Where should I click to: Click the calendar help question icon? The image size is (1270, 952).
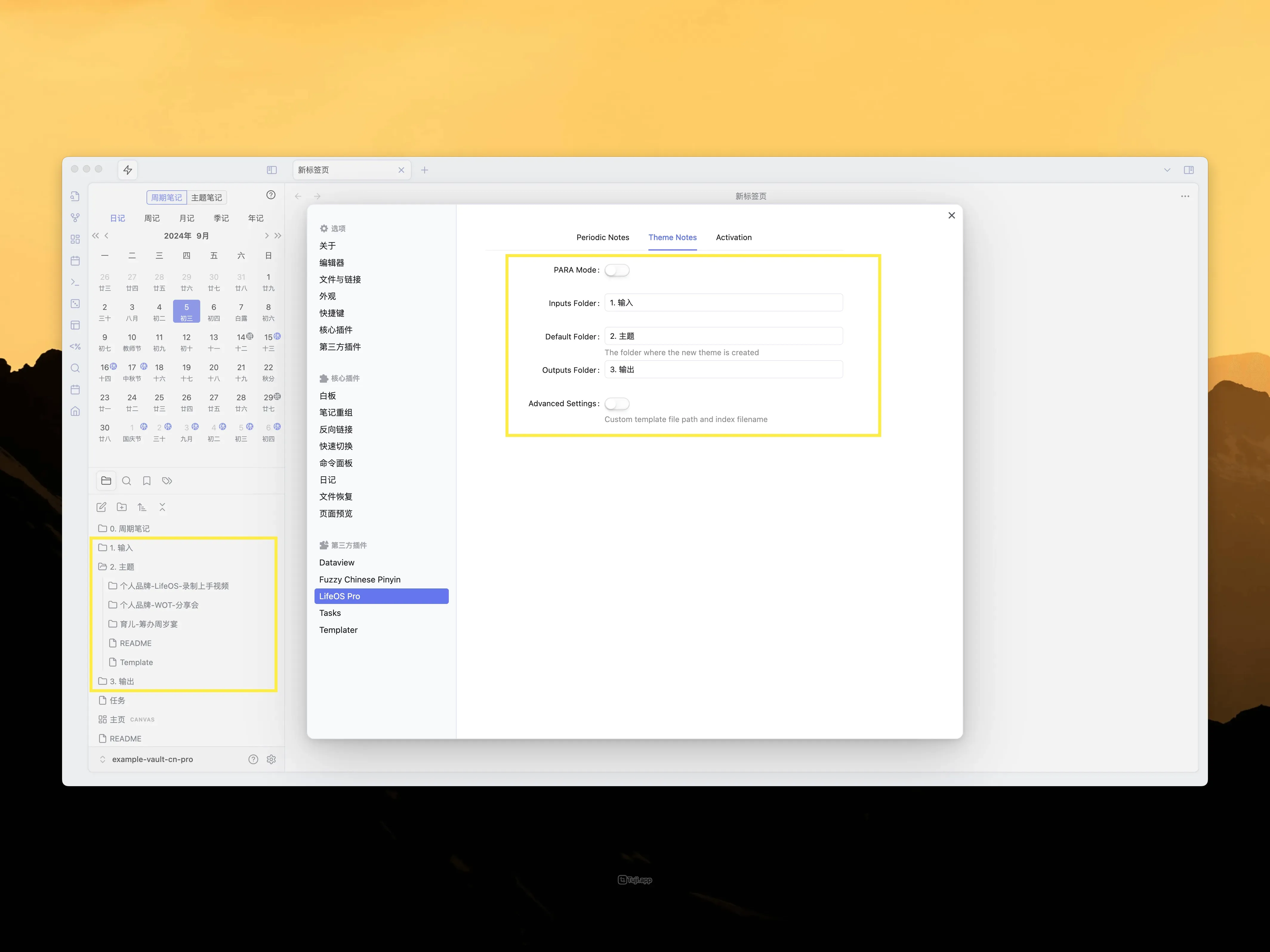coord(271,195)
